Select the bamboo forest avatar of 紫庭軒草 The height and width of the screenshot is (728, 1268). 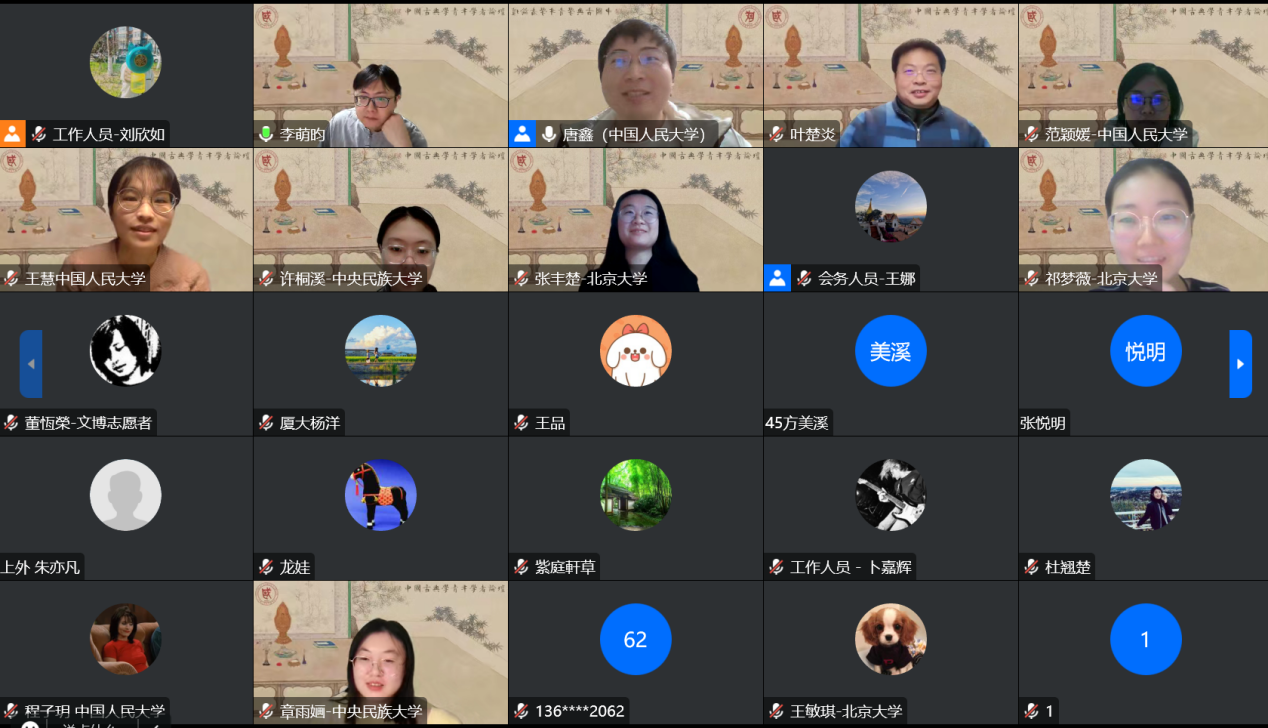[x=635, y=495]
